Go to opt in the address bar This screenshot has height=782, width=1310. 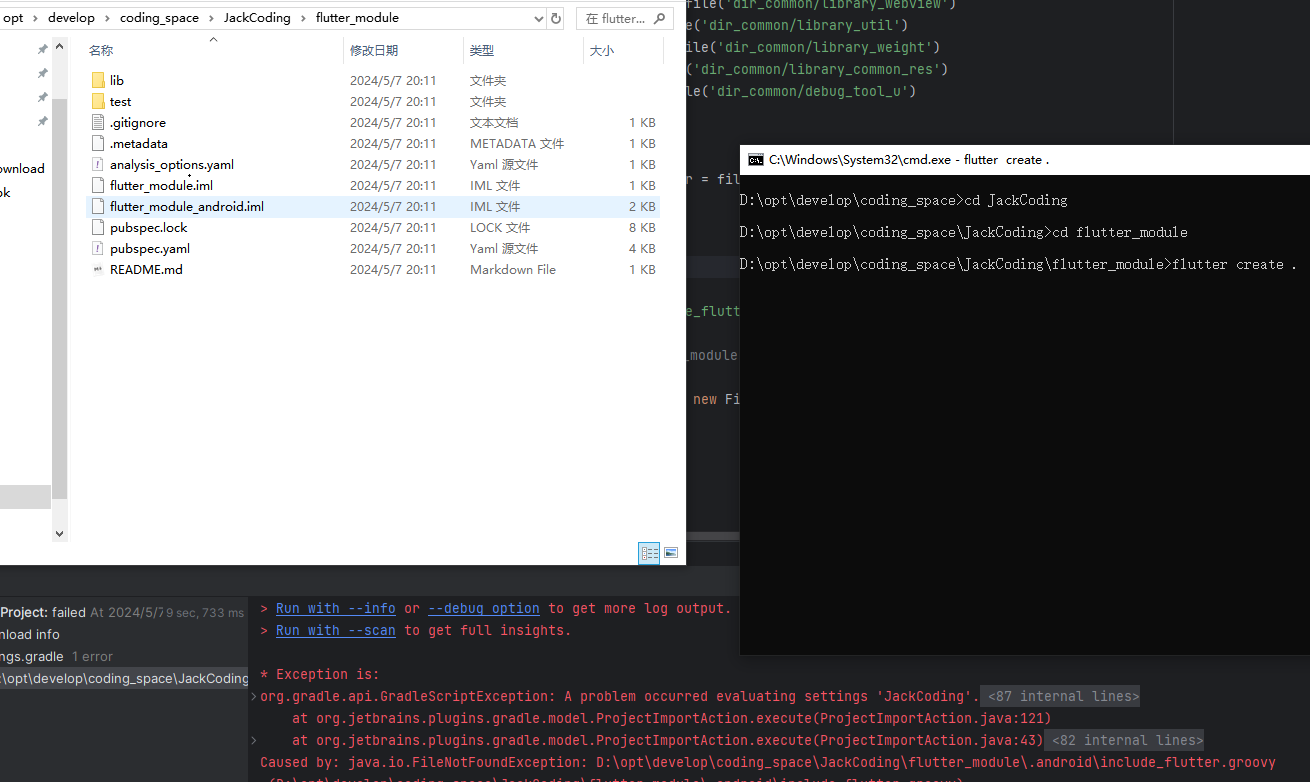(14, 18)
